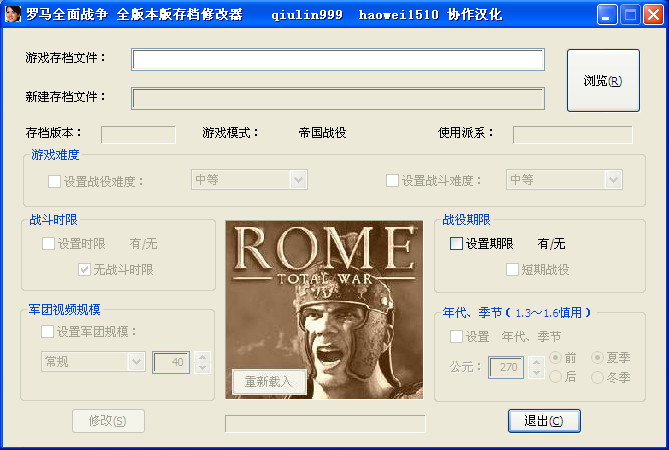Click the application portrait icon in title bar
Viewport: 669px width, 450px height.
pos(12,14)
